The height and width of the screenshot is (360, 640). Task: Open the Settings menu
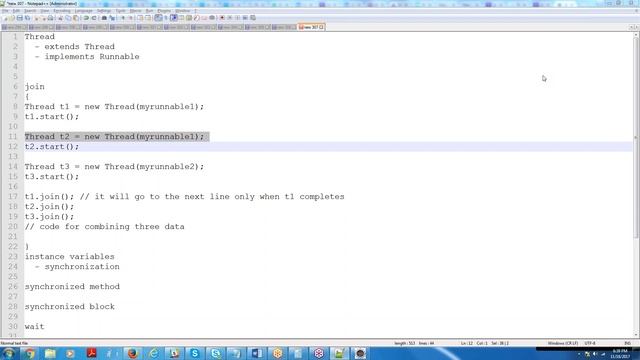pyautogui.click(x=104, y=11)
